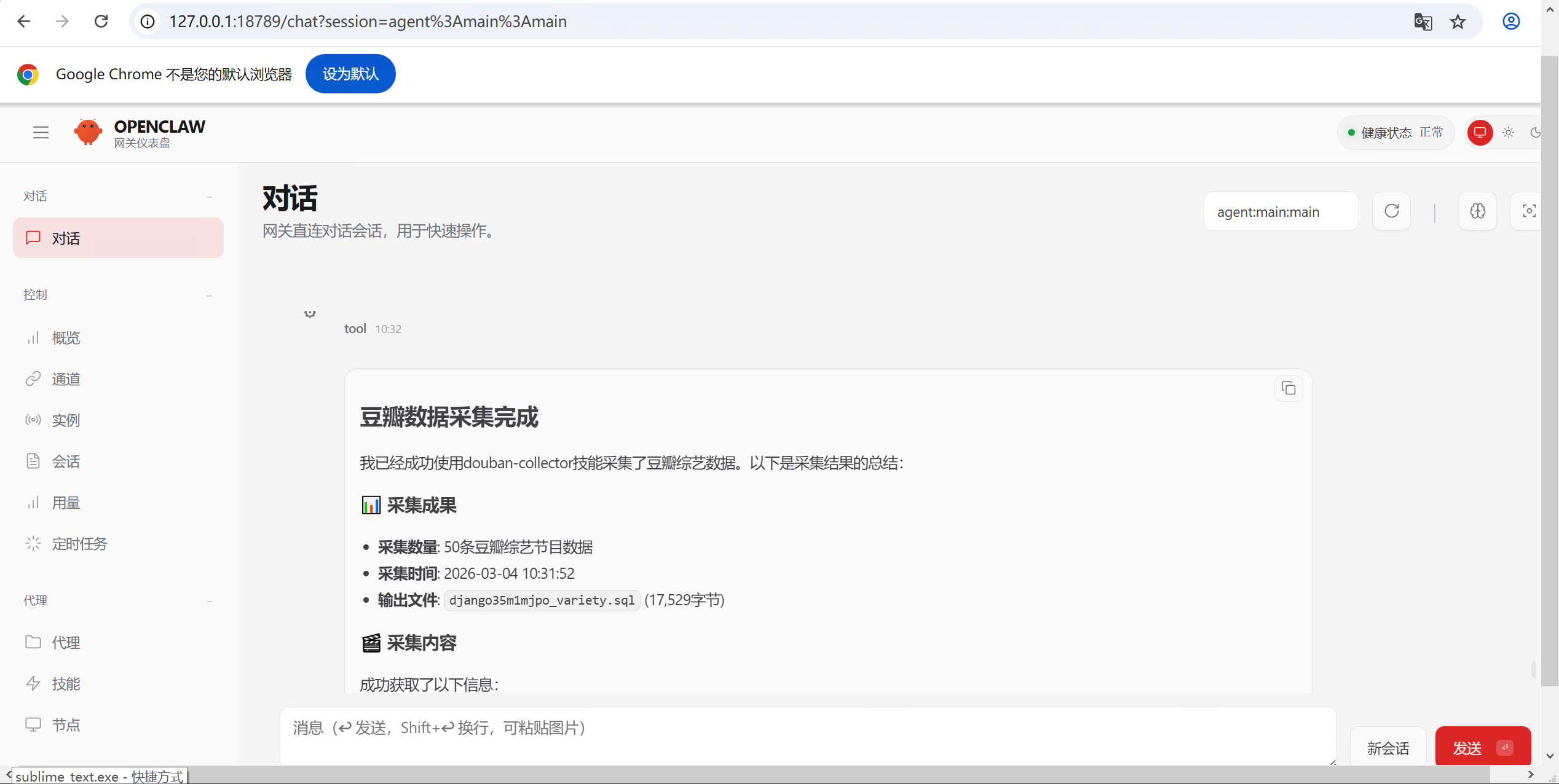Image resolution: width=1559 pixels, height=784 pixels.
Task: Select the red monitor system theme icon
Action: click(x=1480, y=132)
